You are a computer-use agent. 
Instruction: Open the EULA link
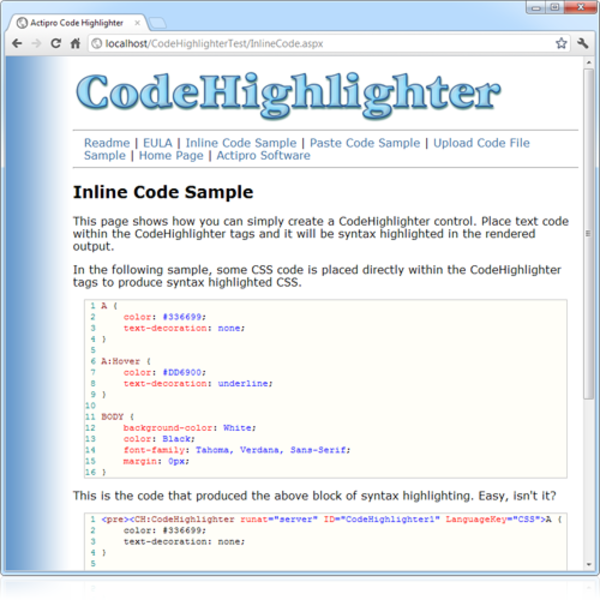(x=157, y=143)
